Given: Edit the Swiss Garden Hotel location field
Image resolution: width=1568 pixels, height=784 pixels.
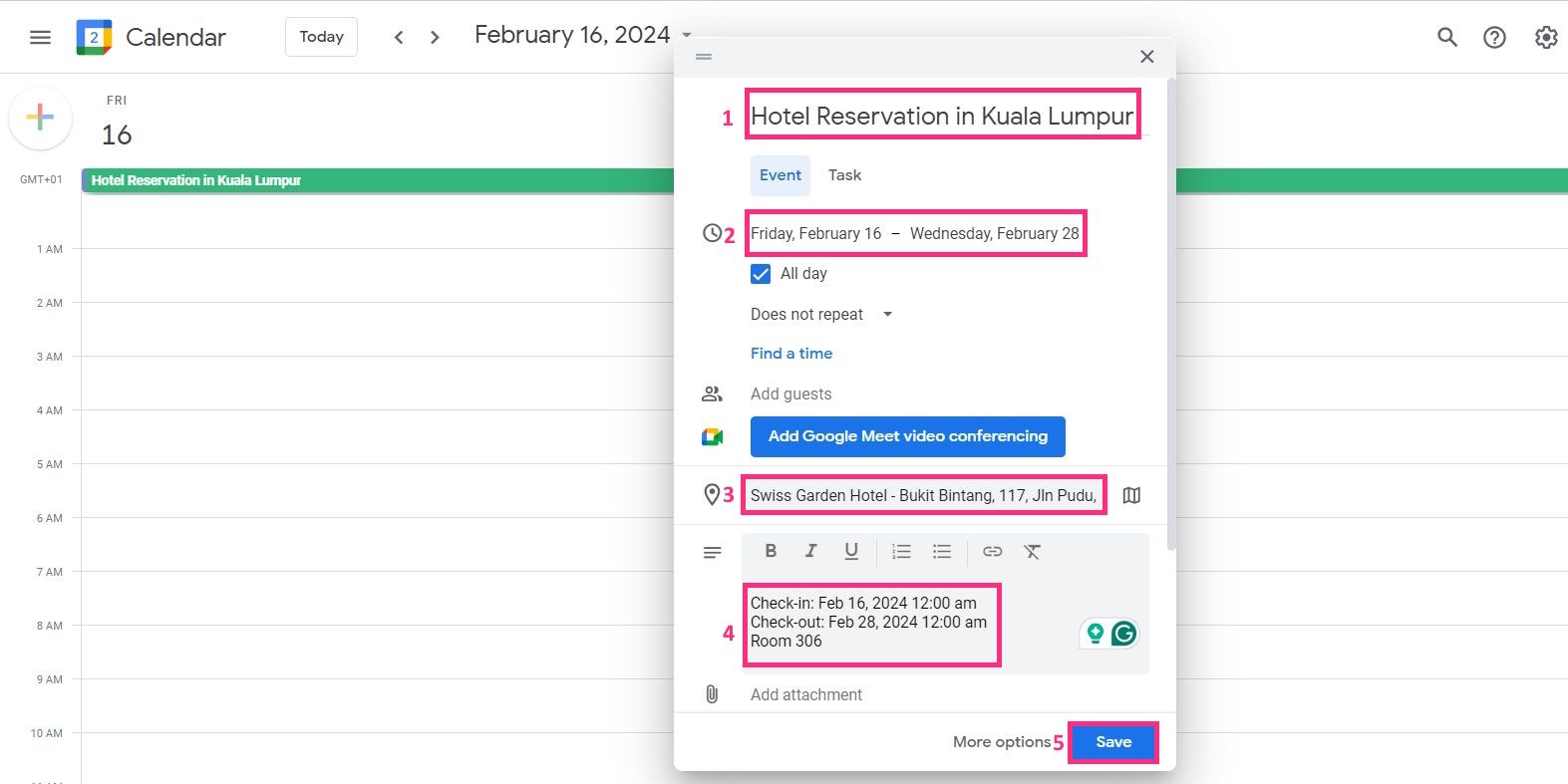Looking at the screenshot, I should [924, 495].
